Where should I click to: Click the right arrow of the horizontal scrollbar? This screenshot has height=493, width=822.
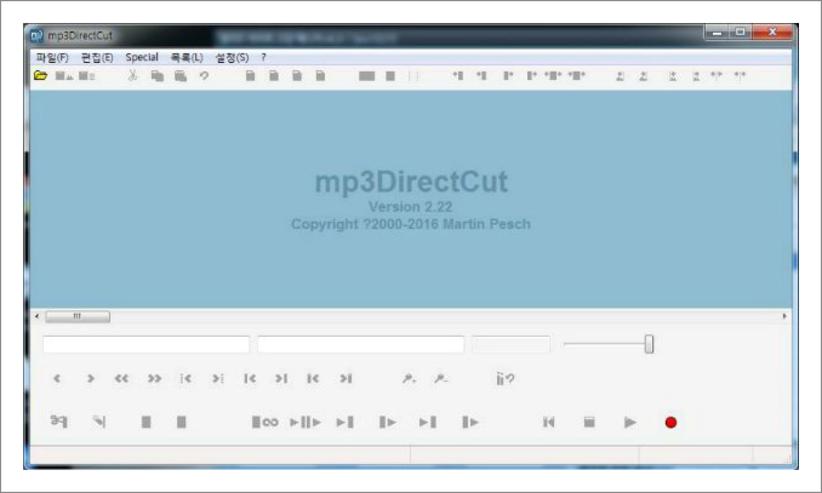(784, 316)
